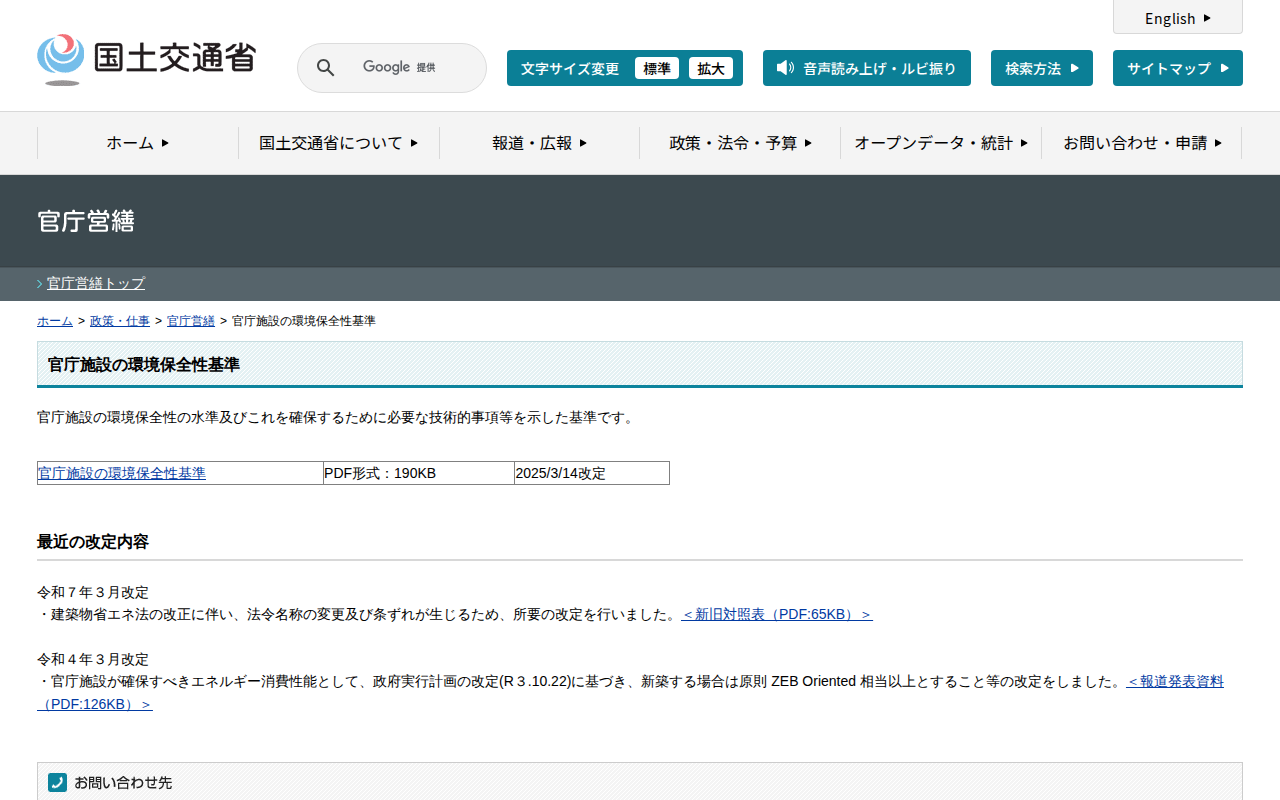Open the 検索方法 page
1280x800 pixels.
(x=1041, y=68)
